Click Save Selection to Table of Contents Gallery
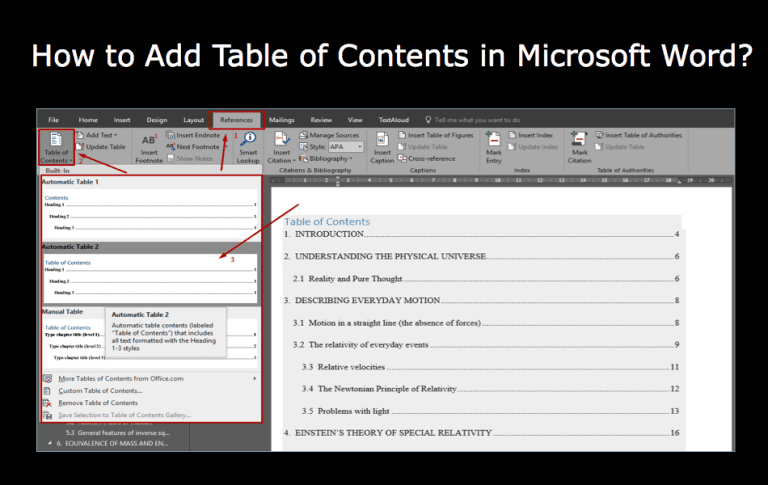Image resolution: width=768 pixels, height=485 pixels. 124,415
